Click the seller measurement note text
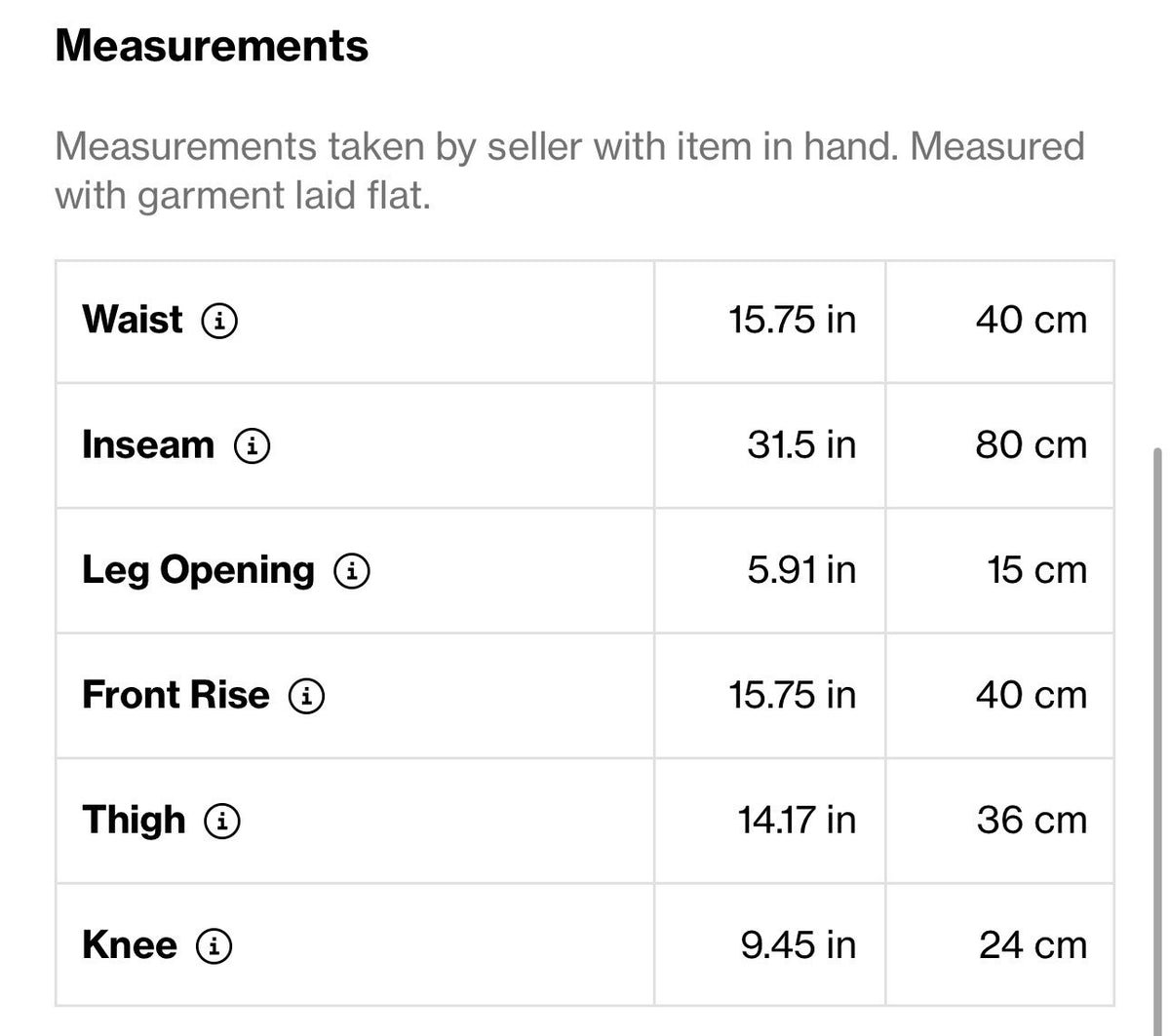The height and width of the screenshot is (1036, 1170). tap(569, 172)
